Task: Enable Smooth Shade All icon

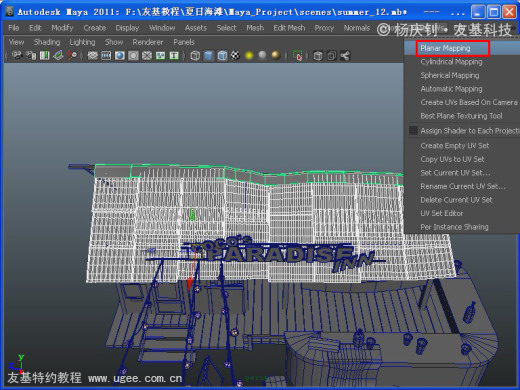Action: 209,55
